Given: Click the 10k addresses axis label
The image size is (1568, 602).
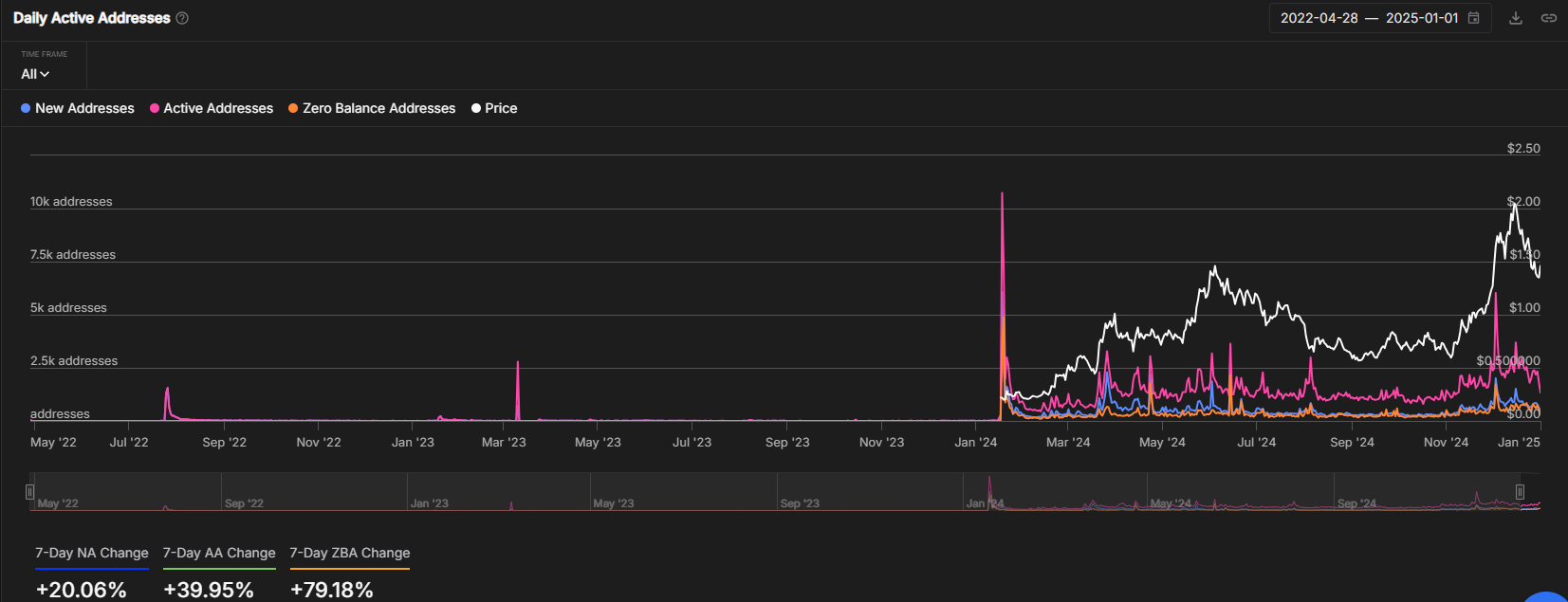Looking at the screenshot, I should pyautogui.click(x=71, y=202).
